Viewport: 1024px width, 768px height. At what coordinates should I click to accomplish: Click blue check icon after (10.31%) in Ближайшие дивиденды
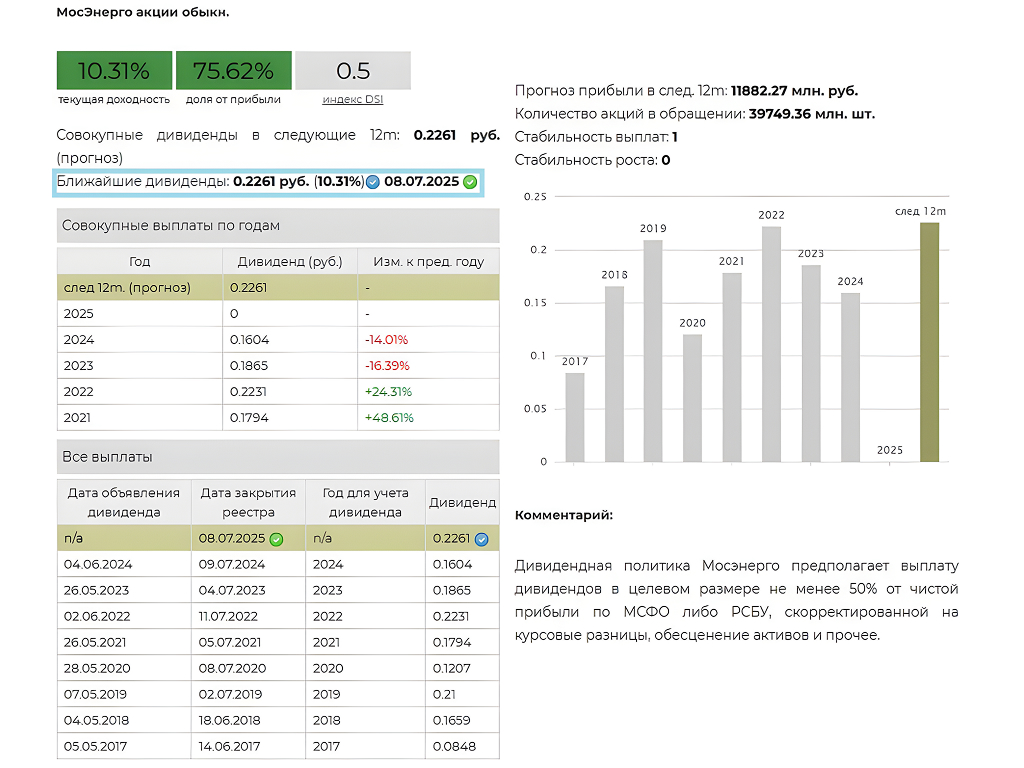(x=373, y=182)
